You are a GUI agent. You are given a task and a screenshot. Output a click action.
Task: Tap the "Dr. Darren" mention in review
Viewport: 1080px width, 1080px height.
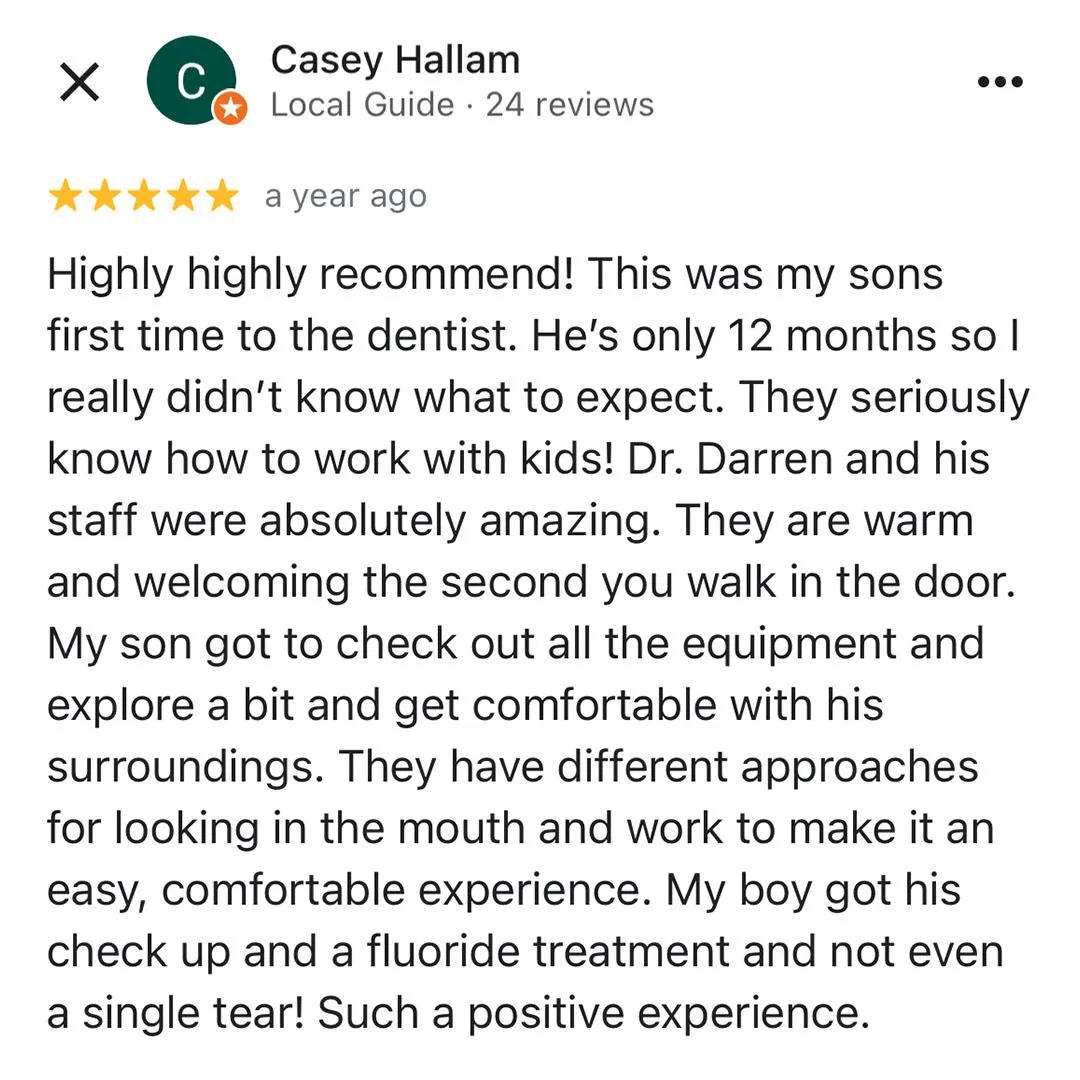[x=729, y=459]
